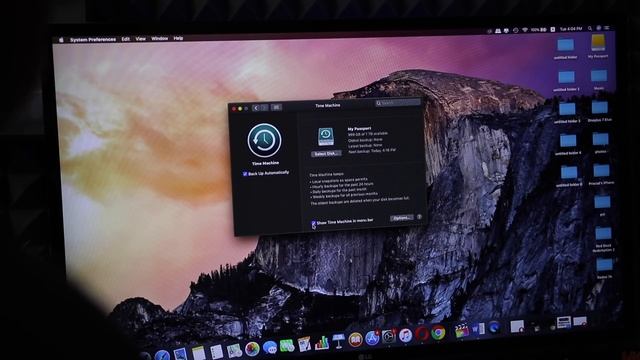Open the Apple menu

(x=61, y=40)
